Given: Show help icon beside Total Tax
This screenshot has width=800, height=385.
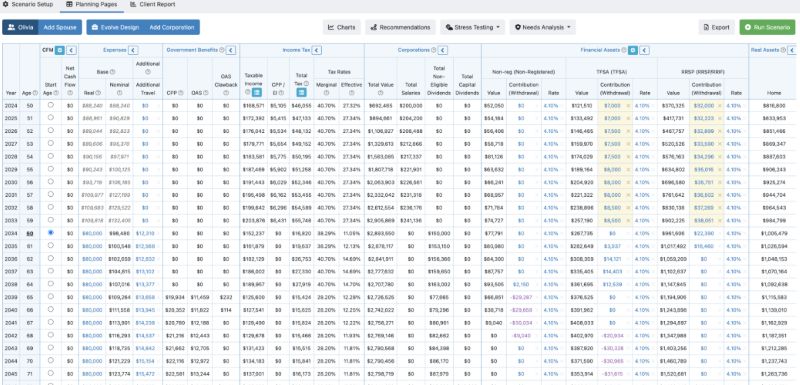Looking at the screenshot, I should (307, 83).
